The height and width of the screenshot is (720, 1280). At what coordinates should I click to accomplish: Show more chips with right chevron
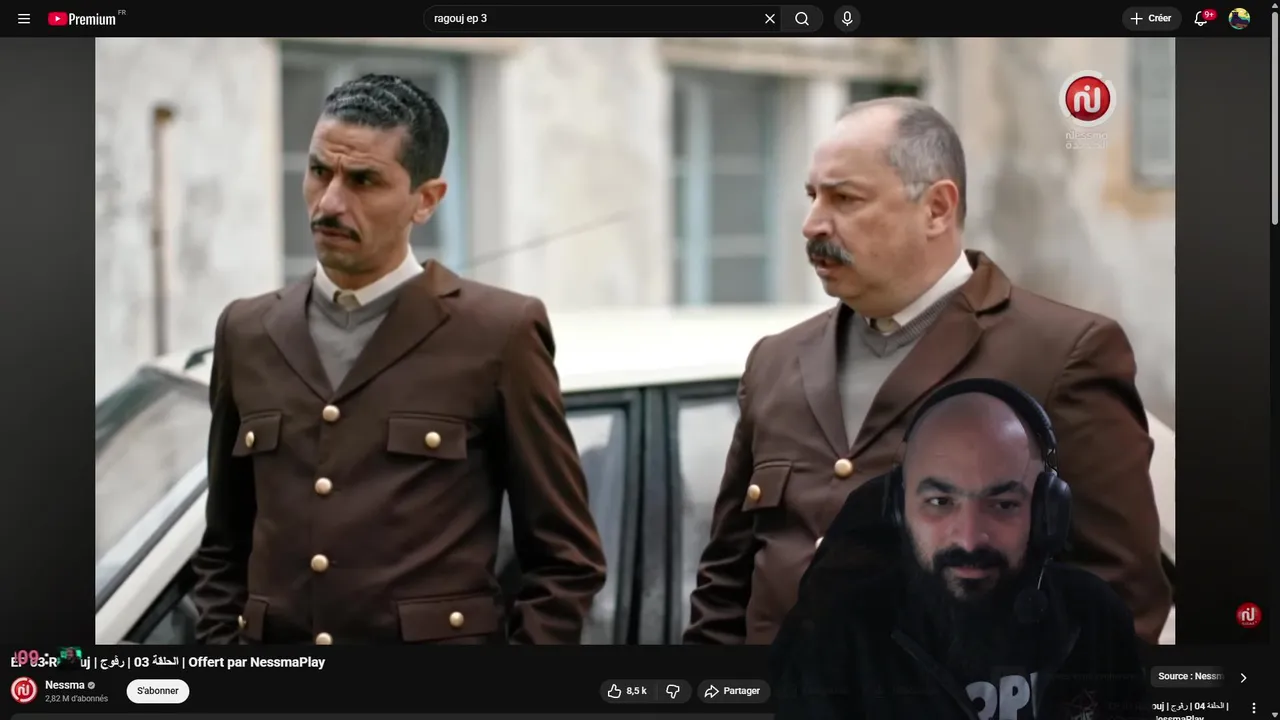click(1243, 677)
